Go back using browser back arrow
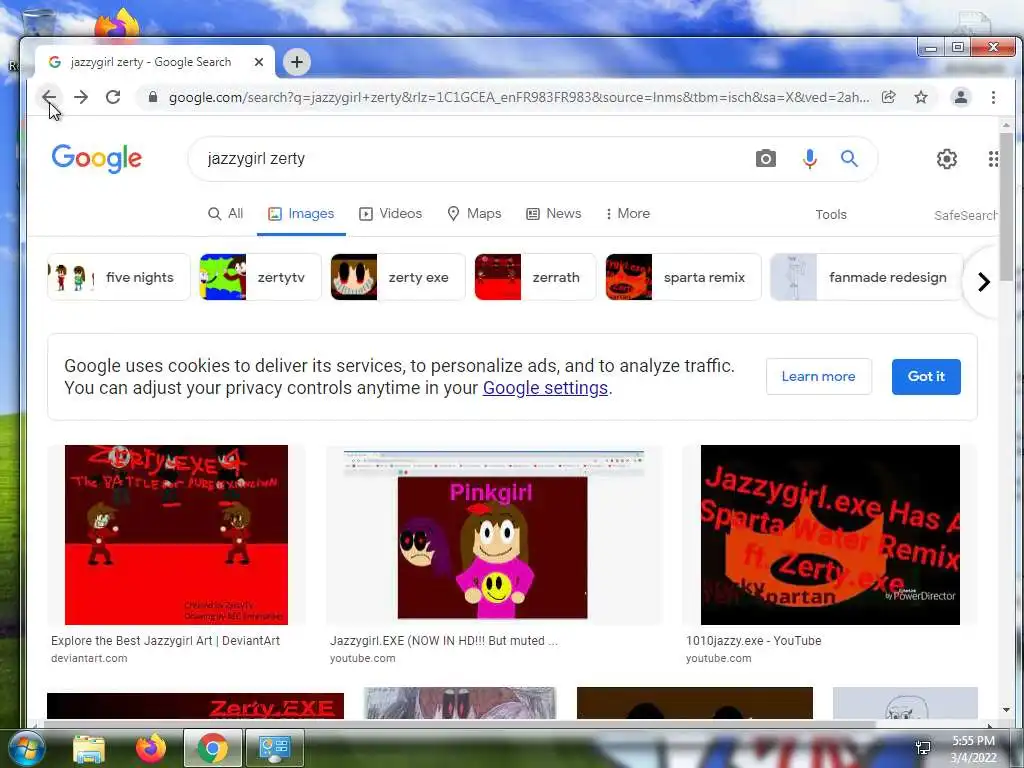Image resolution: width=1024 pixels, height=768 pixels. [x=49, y=97]
